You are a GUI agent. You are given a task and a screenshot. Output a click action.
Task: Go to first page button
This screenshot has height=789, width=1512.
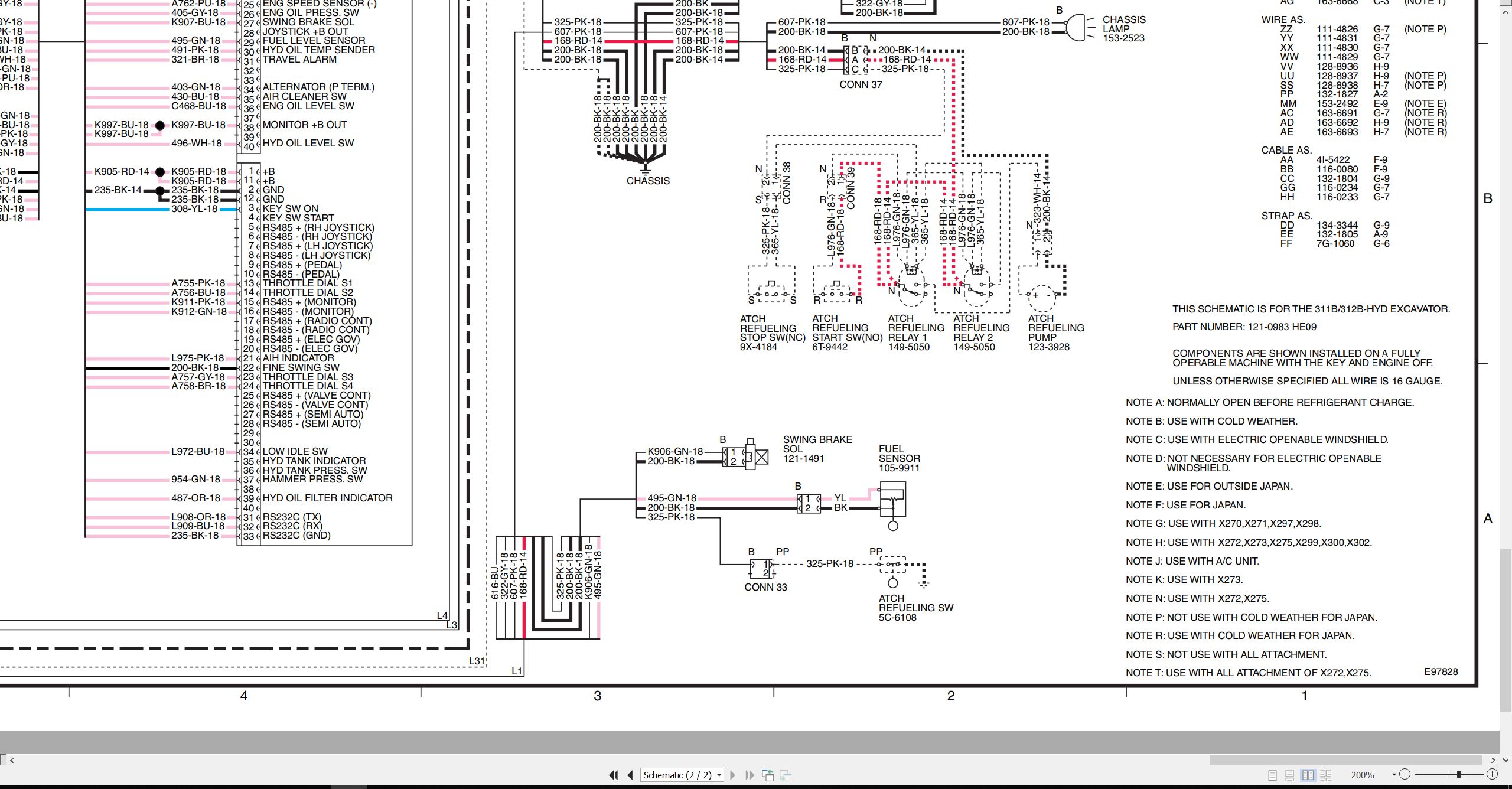pos(613,775)
